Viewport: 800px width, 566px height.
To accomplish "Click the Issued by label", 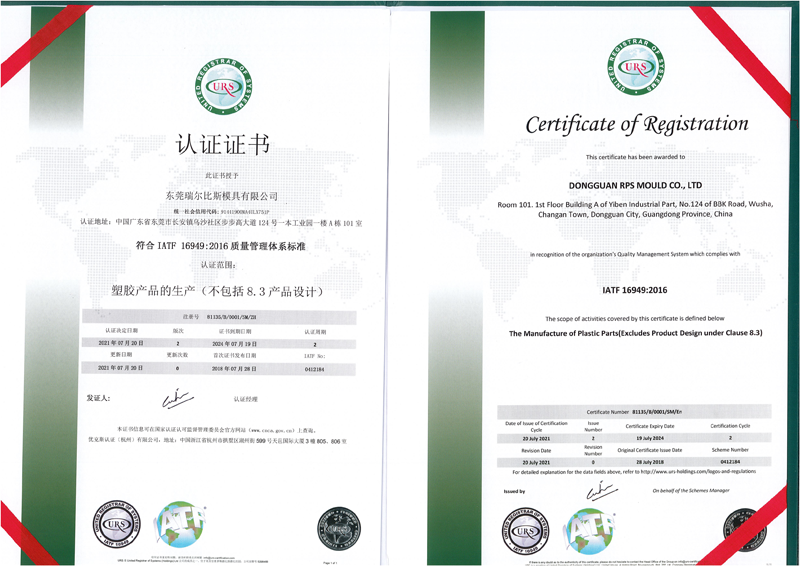I will coord(514,491).
